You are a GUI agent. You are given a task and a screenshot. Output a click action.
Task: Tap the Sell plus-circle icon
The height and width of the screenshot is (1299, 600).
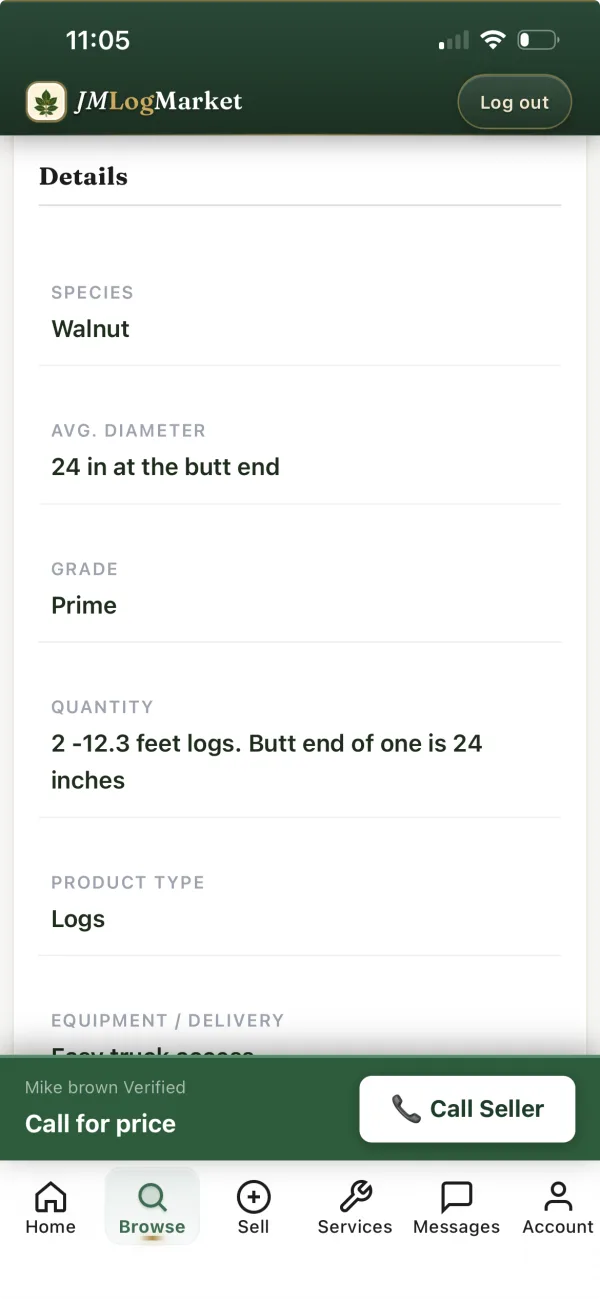pyautogui.click(x=253, y=1196)
